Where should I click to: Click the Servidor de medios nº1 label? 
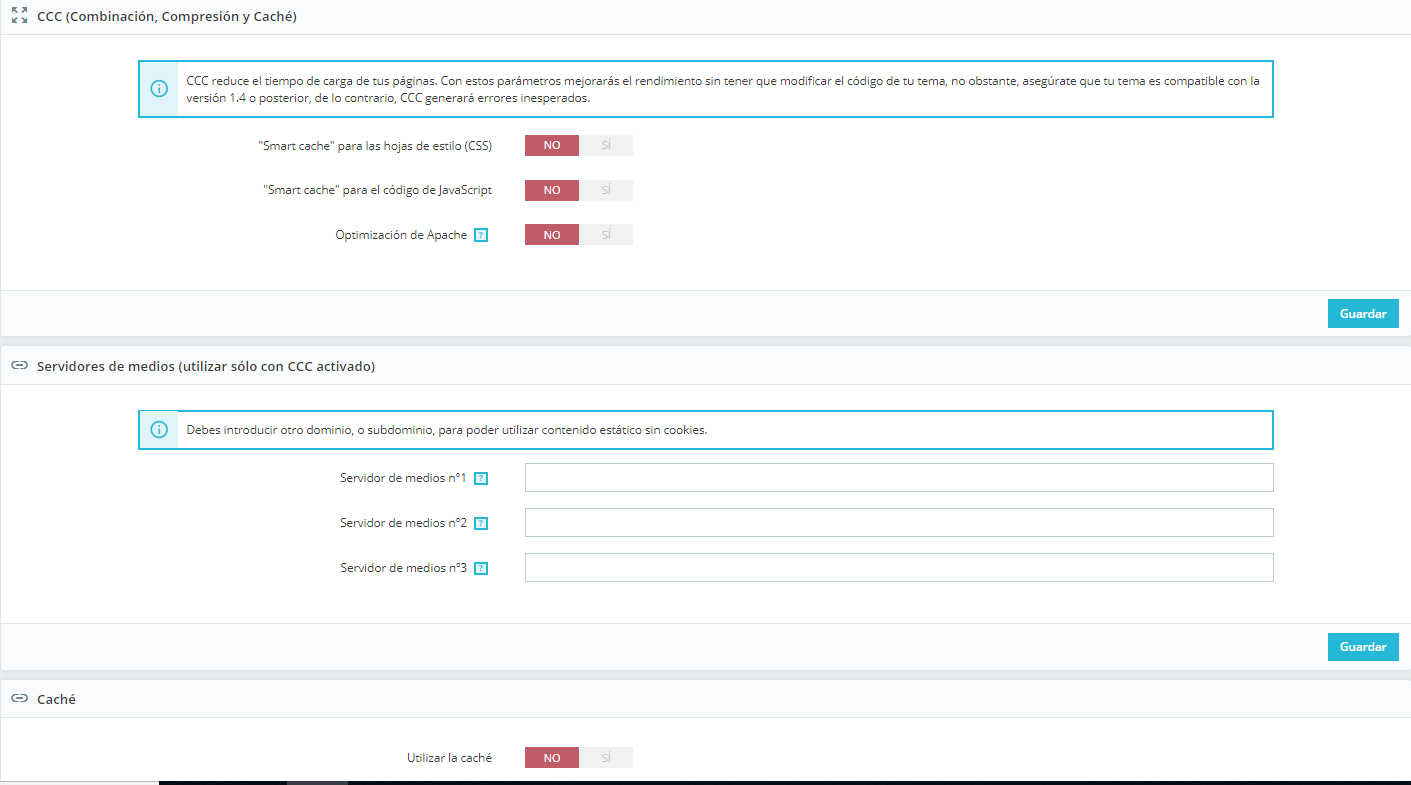404,478
